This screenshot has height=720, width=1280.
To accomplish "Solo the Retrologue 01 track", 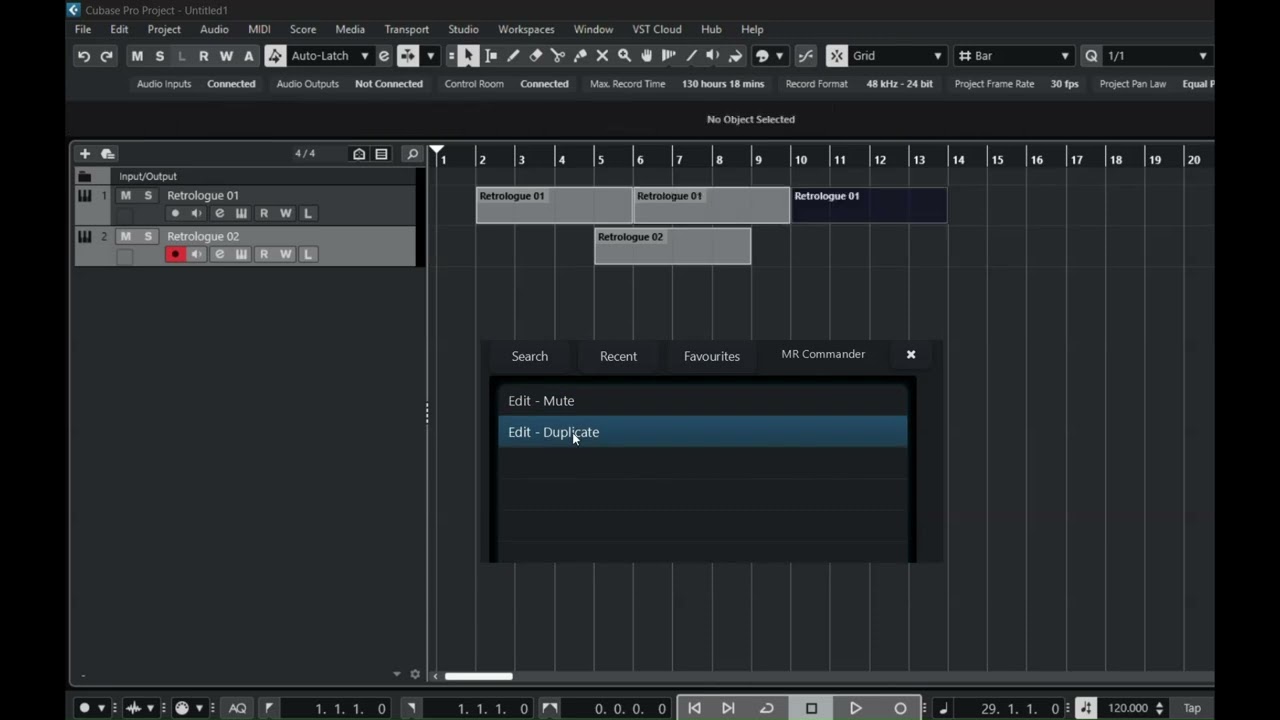I will coord(148,196).
